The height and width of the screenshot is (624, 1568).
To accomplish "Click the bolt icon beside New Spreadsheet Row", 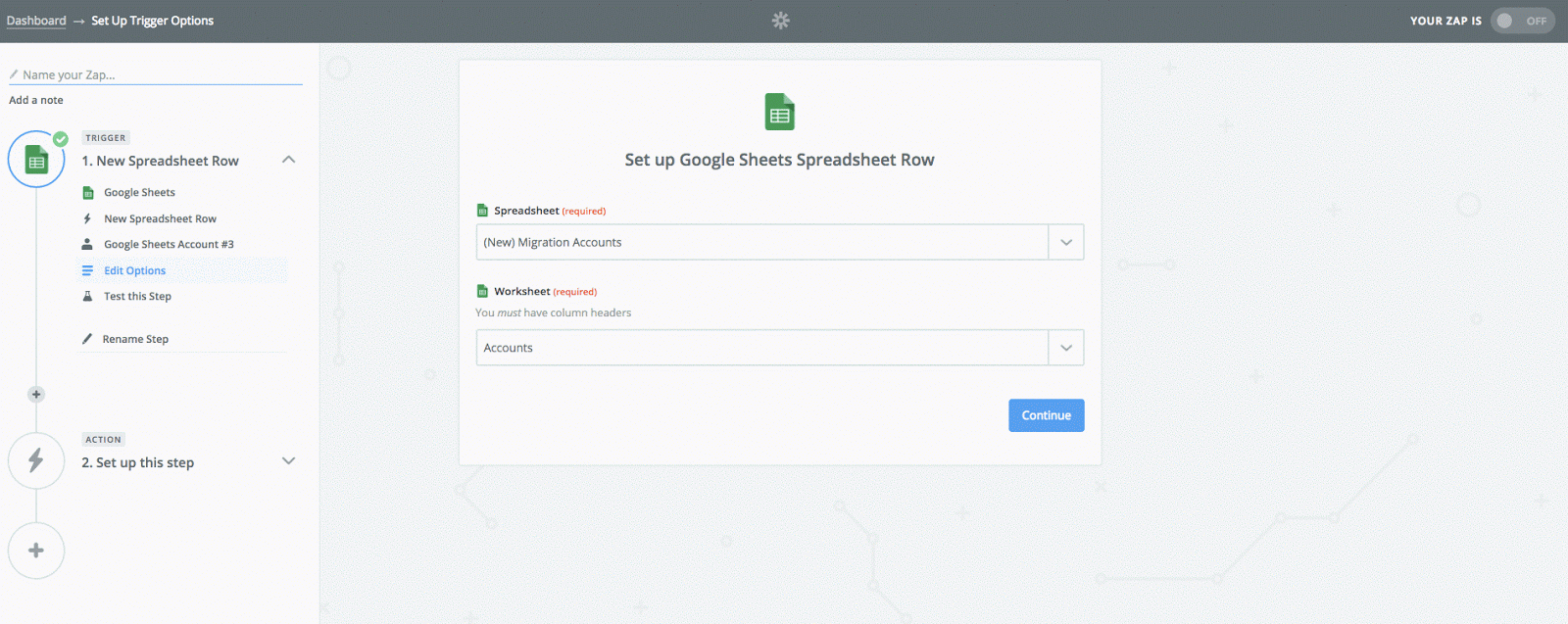I will pos(87,218).
